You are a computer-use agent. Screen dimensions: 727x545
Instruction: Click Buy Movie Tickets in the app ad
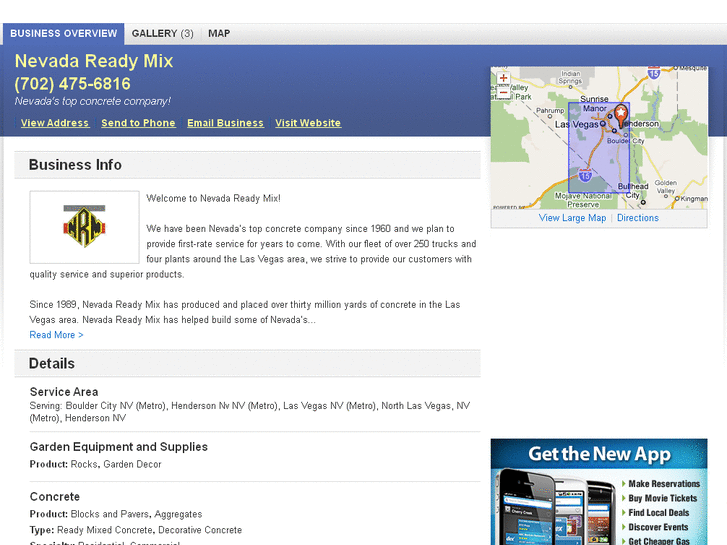(663, 498)
